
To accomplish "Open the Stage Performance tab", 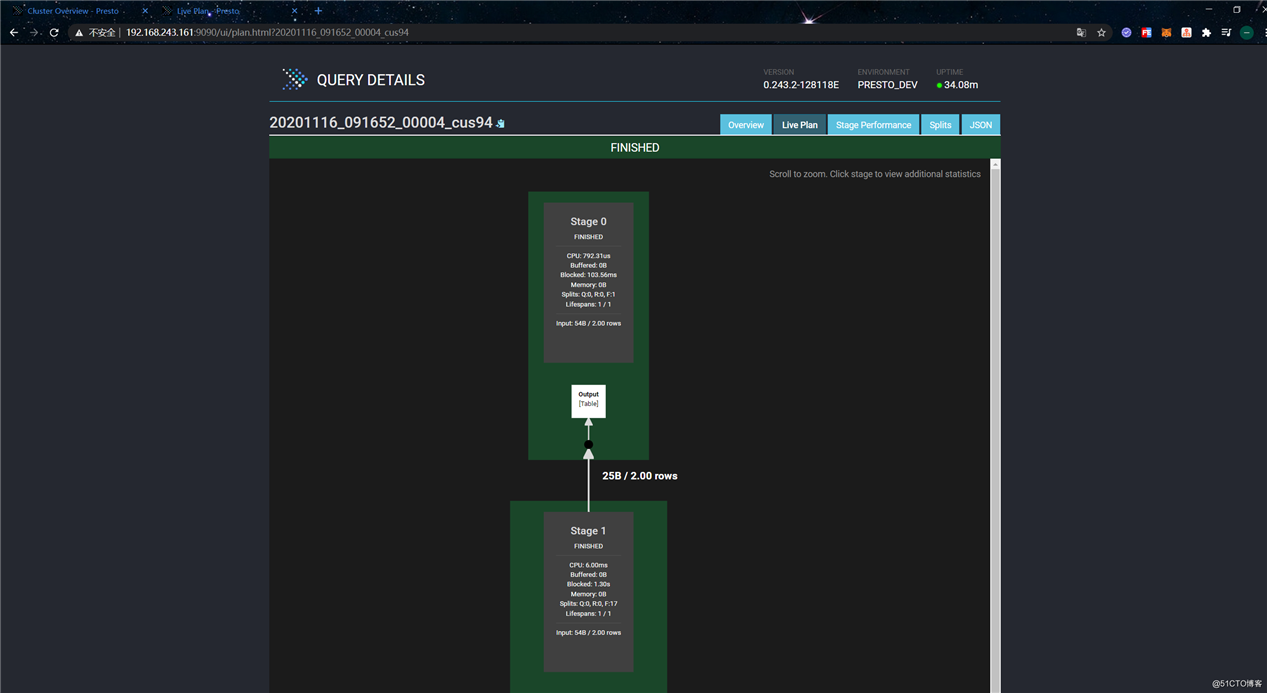I will click(873, 125).
